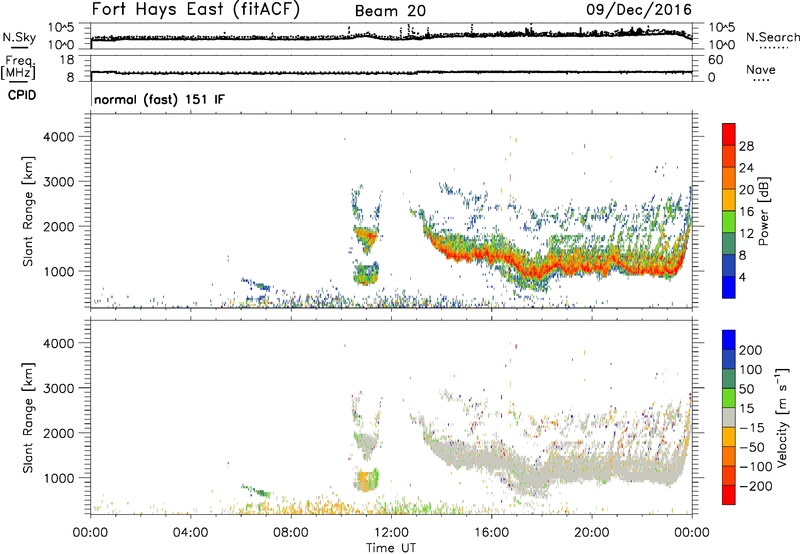Pick the red segment below the −200 mark on the Velocity bar
The width and height of the screenshot is (800, 554).
coord(729,495)
